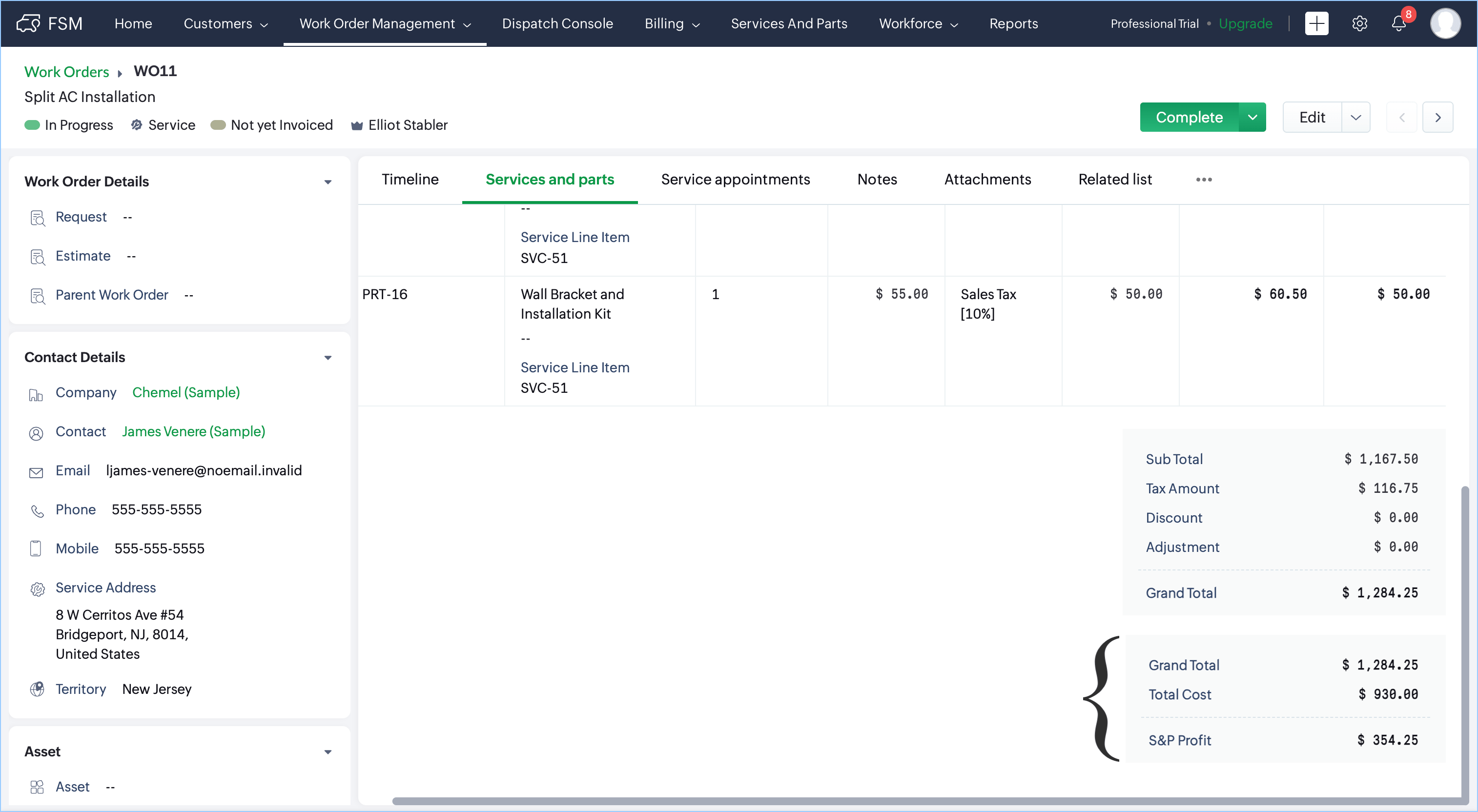
Task: Click the Email envelope icon
Action: 36,472
